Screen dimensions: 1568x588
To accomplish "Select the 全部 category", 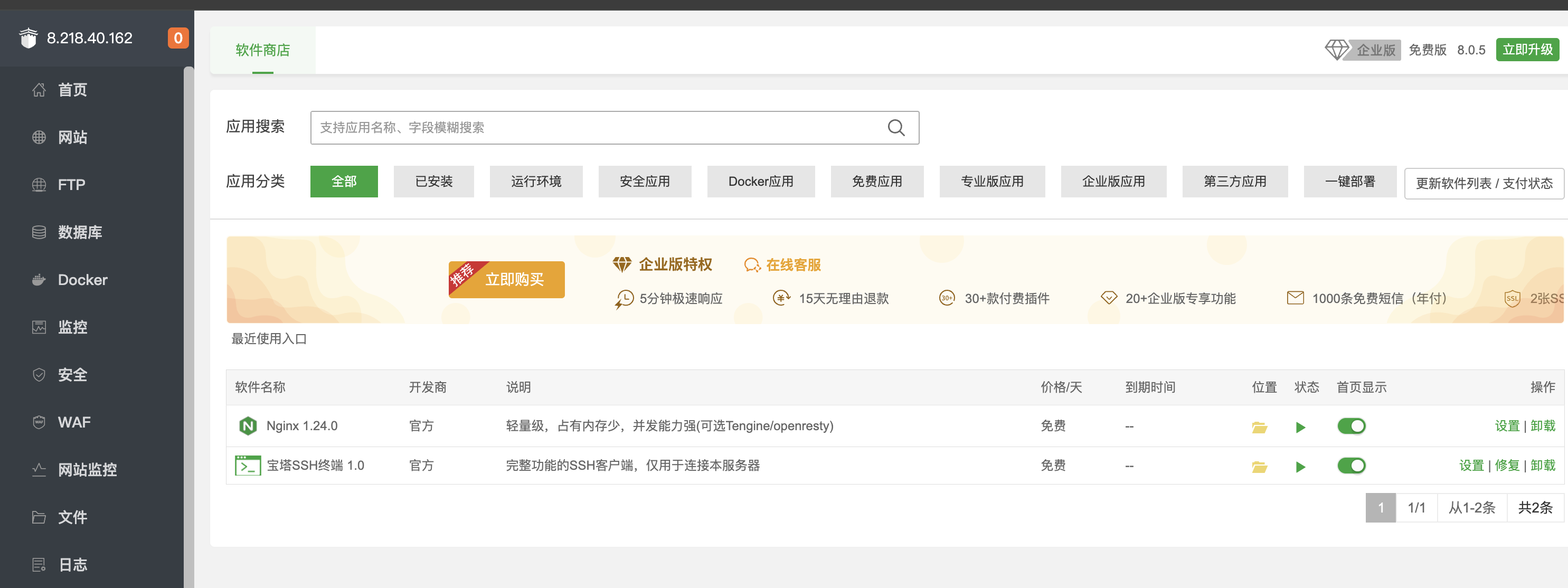I will [344, 182].
